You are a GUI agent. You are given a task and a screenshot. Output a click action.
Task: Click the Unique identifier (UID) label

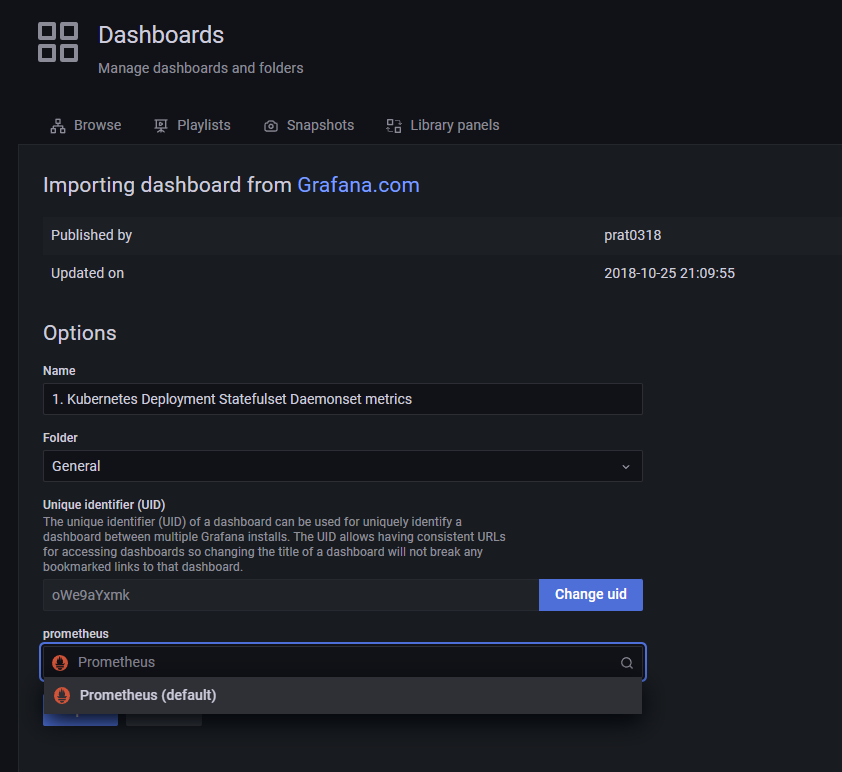coord(104,505)
